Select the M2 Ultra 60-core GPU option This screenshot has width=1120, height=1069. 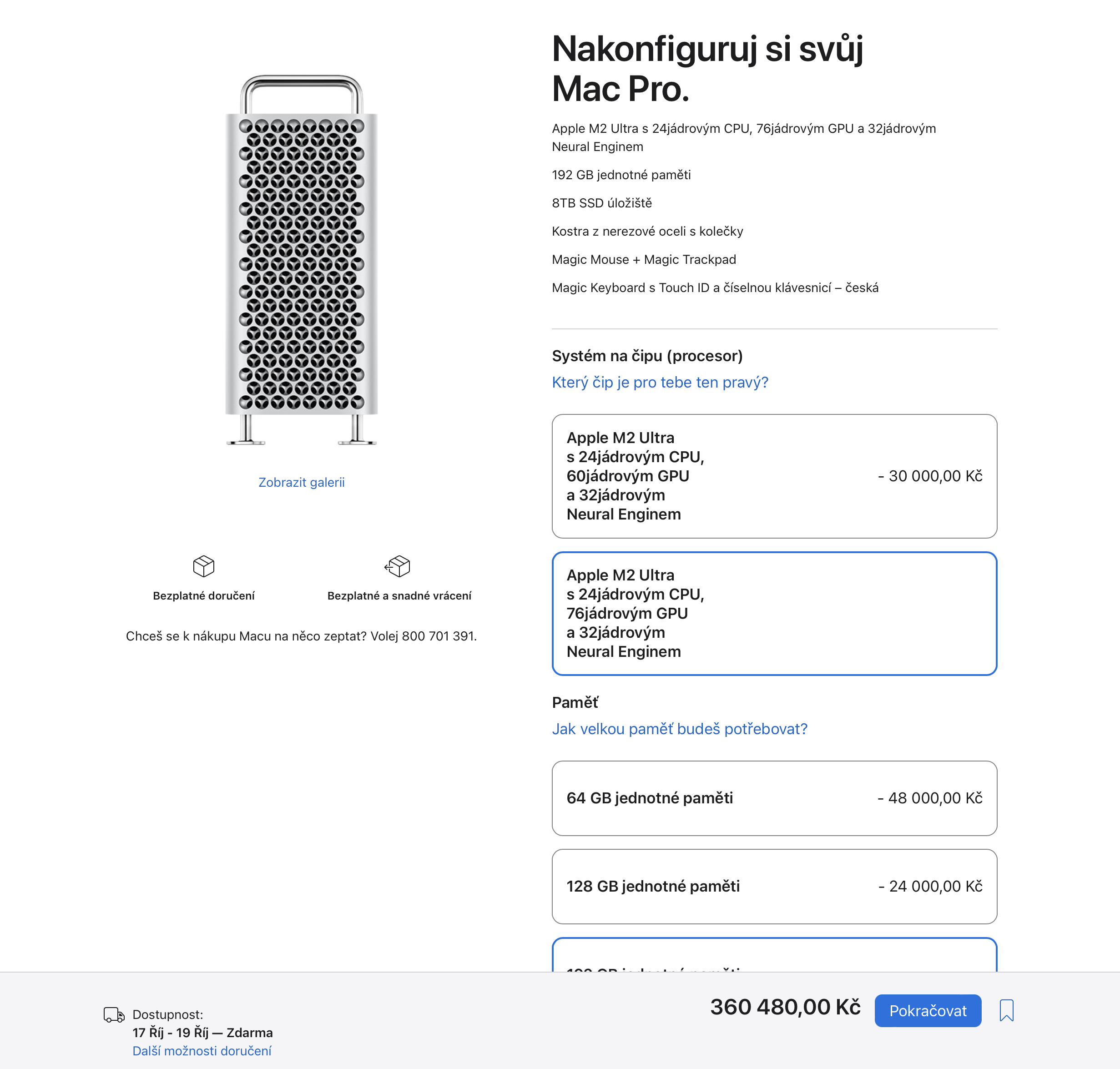tap(774, 476)
